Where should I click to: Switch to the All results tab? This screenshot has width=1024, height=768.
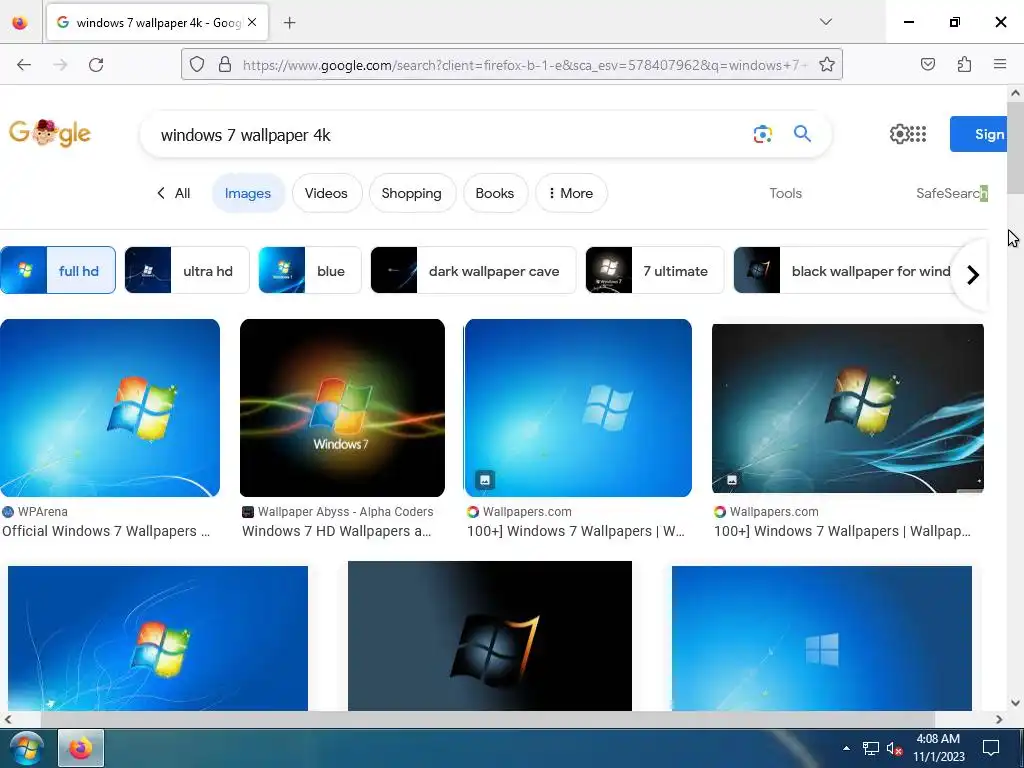pos(174,193)
